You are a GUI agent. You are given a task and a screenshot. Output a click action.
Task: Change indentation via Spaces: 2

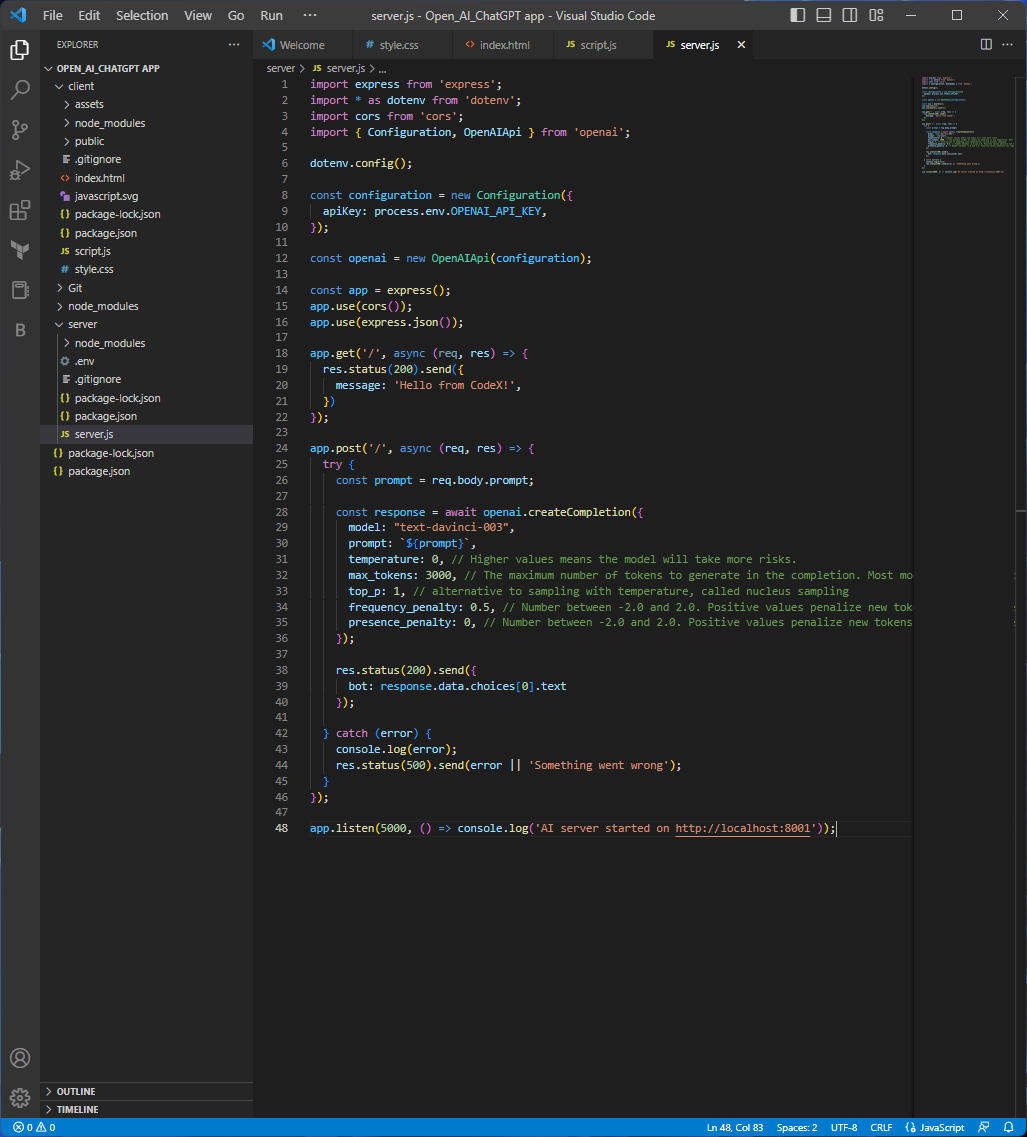coord(796,1128)
